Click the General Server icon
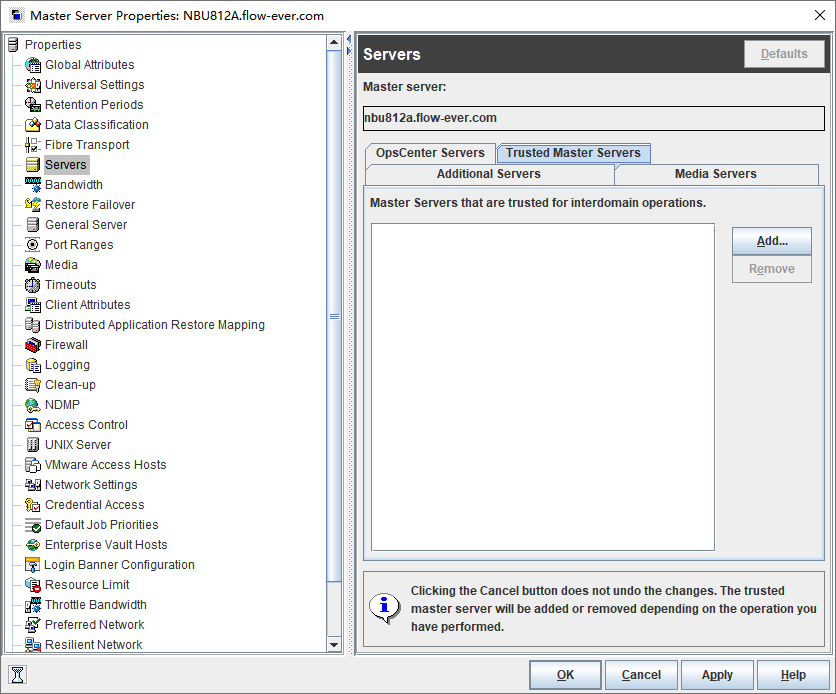The width and height of the screenshot is (836, 694). coord(33,225)
